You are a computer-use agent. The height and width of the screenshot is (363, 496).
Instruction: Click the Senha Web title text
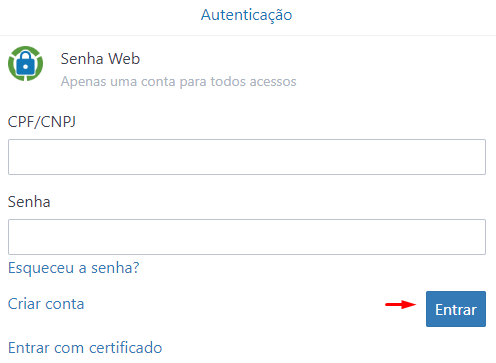pos(100,59)
